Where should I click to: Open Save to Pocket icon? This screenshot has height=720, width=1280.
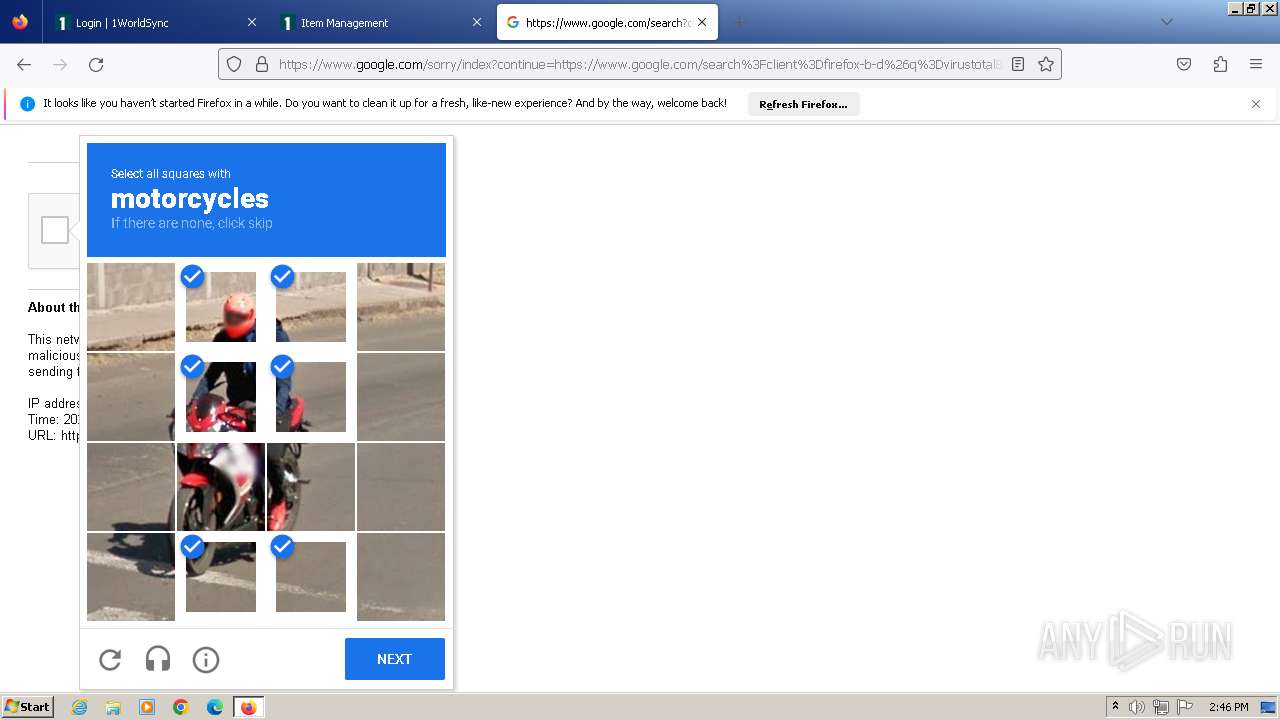[1184, 64]
